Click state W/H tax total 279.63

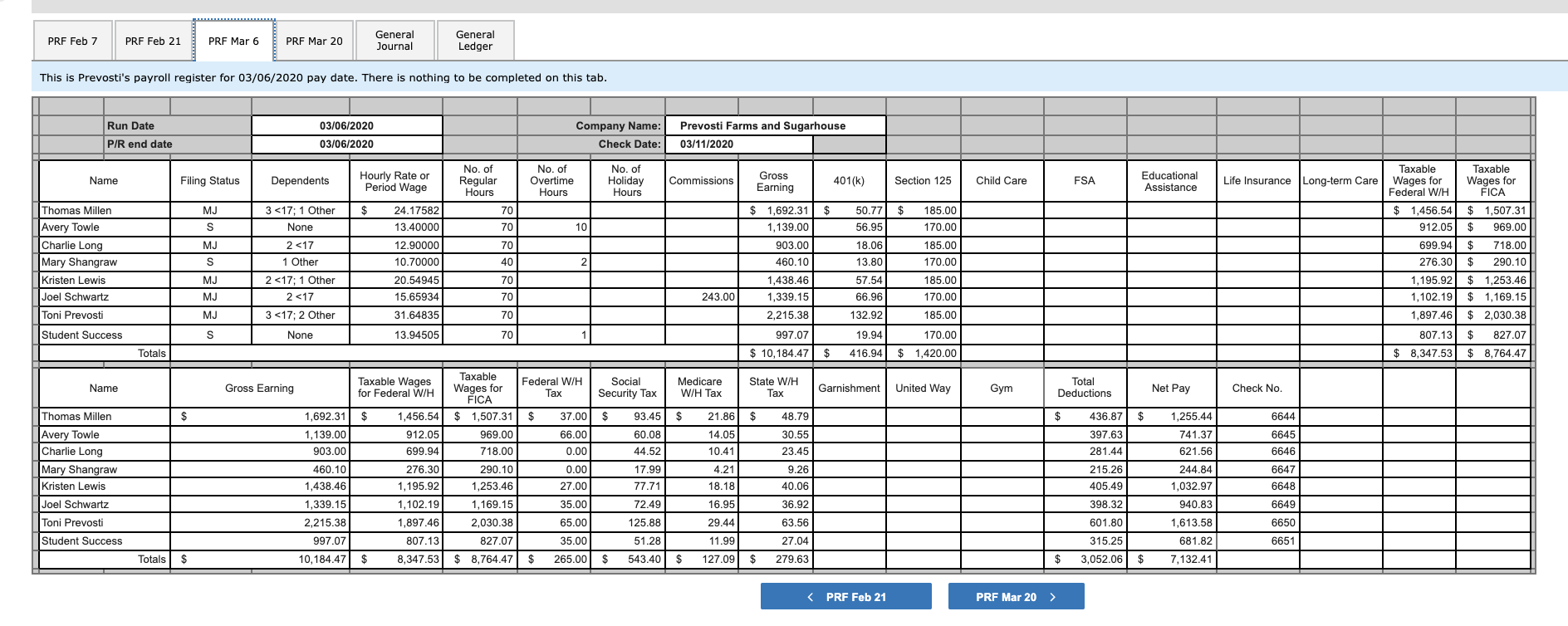click(x=775, y=559)
